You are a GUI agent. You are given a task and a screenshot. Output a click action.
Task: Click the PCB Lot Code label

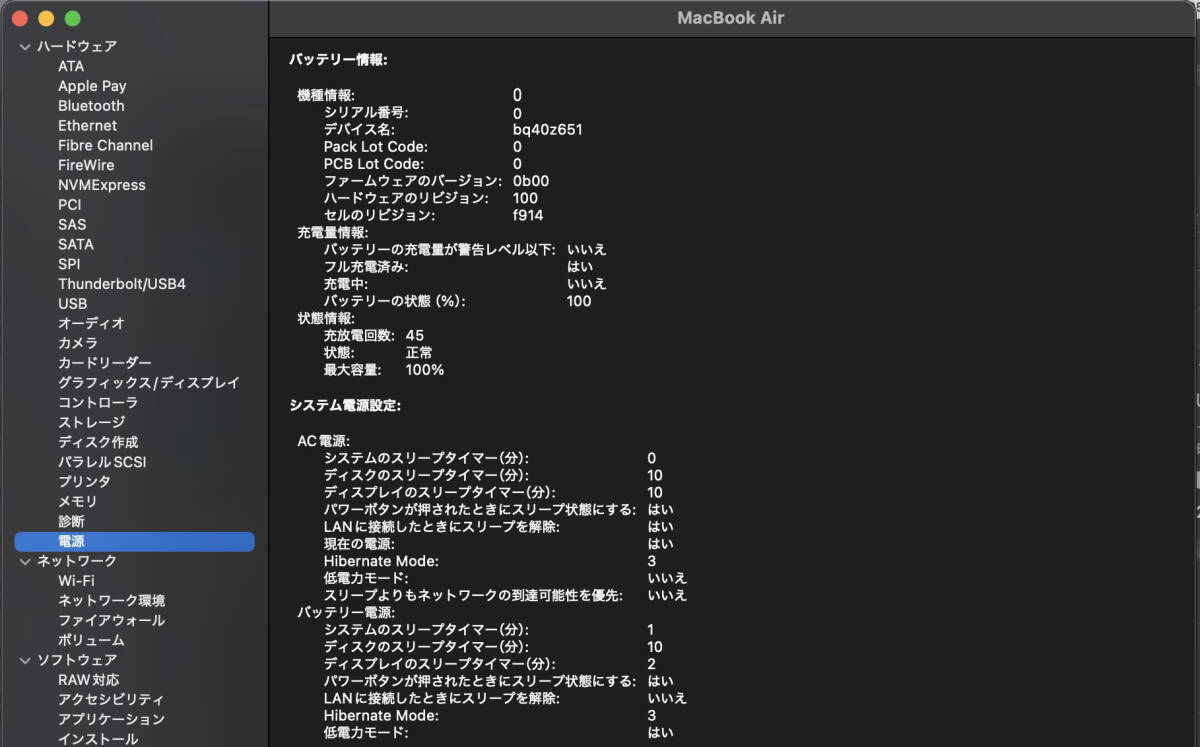(x=373, y=164)
